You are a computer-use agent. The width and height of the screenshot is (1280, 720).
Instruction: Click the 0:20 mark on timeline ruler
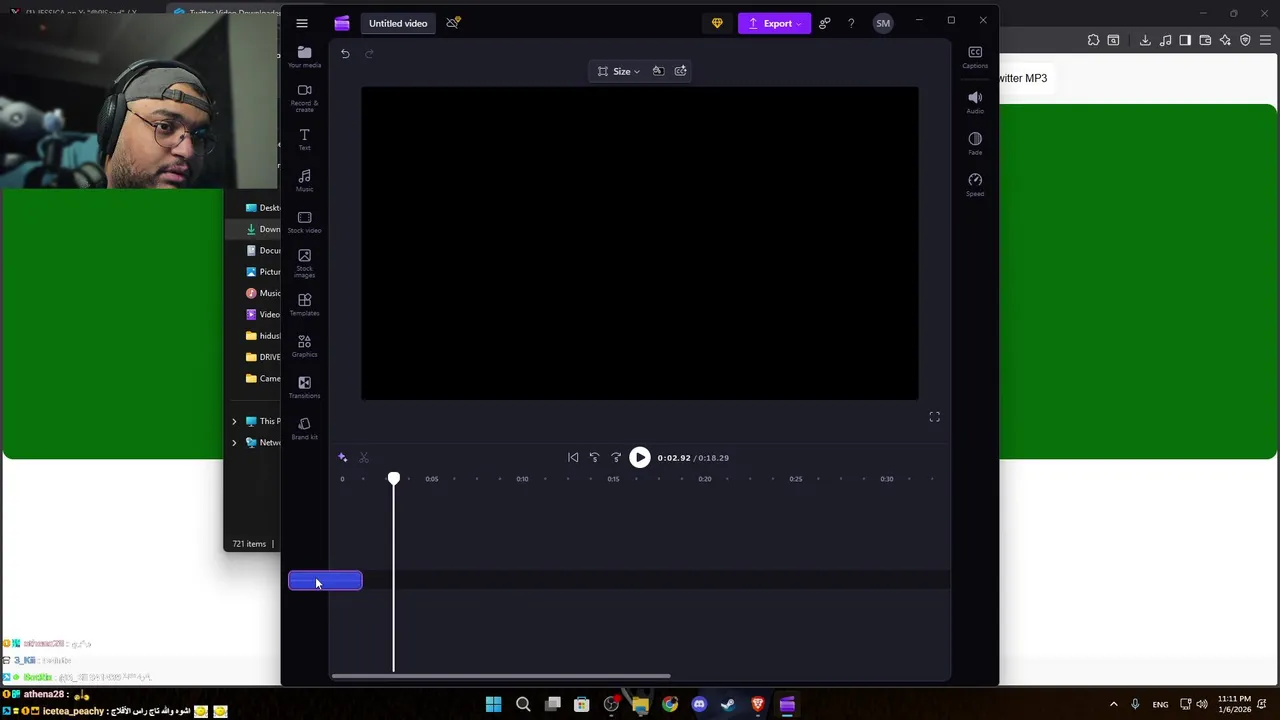[705, 479]
